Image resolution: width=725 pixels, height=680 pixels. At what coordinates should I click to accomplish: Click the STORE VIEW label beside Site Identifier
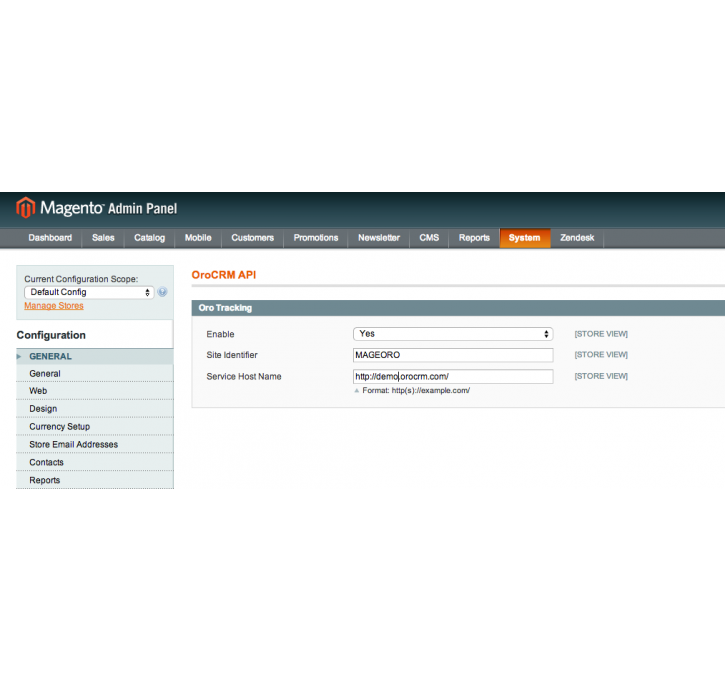(x=601, y=355)
